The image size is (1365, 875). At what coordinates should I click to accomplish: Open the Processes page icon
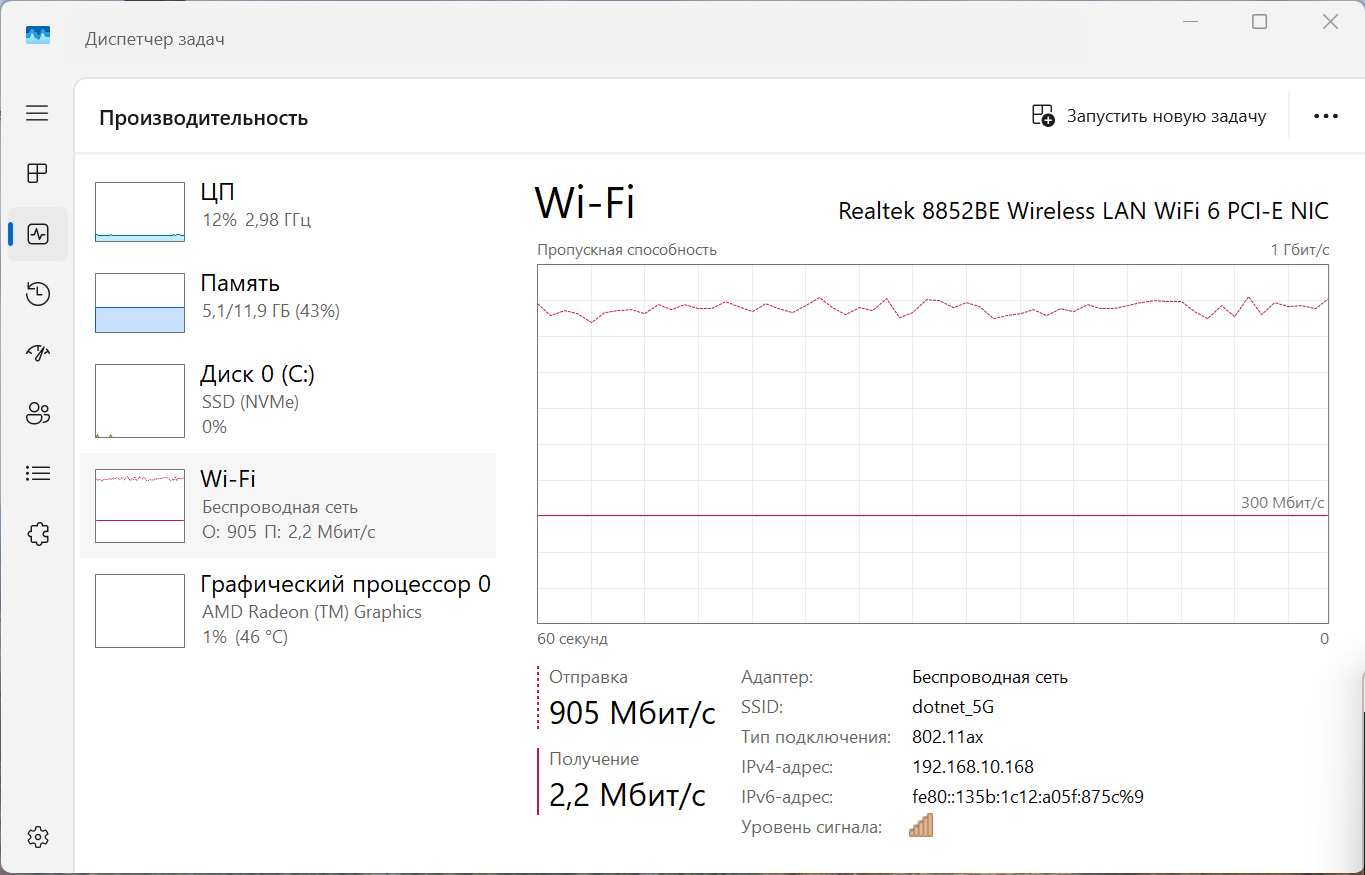pyautogui.click(x=37, y=173)
